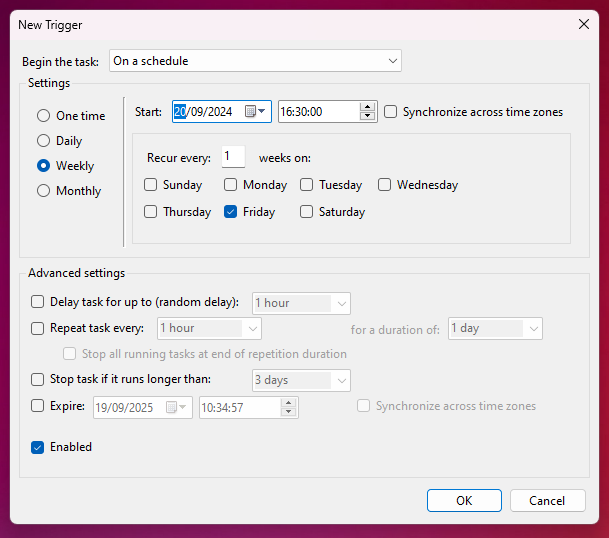Increase the start time with up arrow
The image size is (609, 538).
click(x=367, y=107)
